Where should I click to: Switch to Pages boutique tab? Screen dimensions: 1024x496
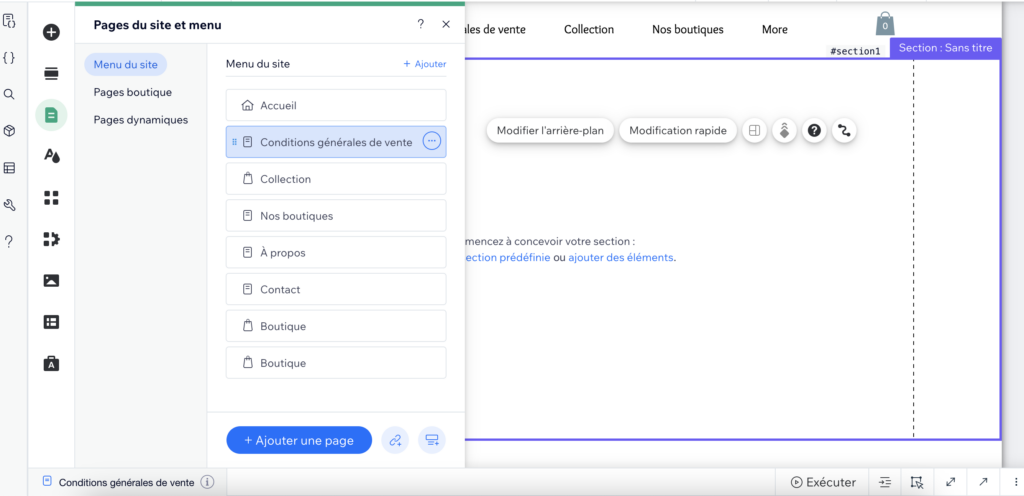(x=133, y=92)
